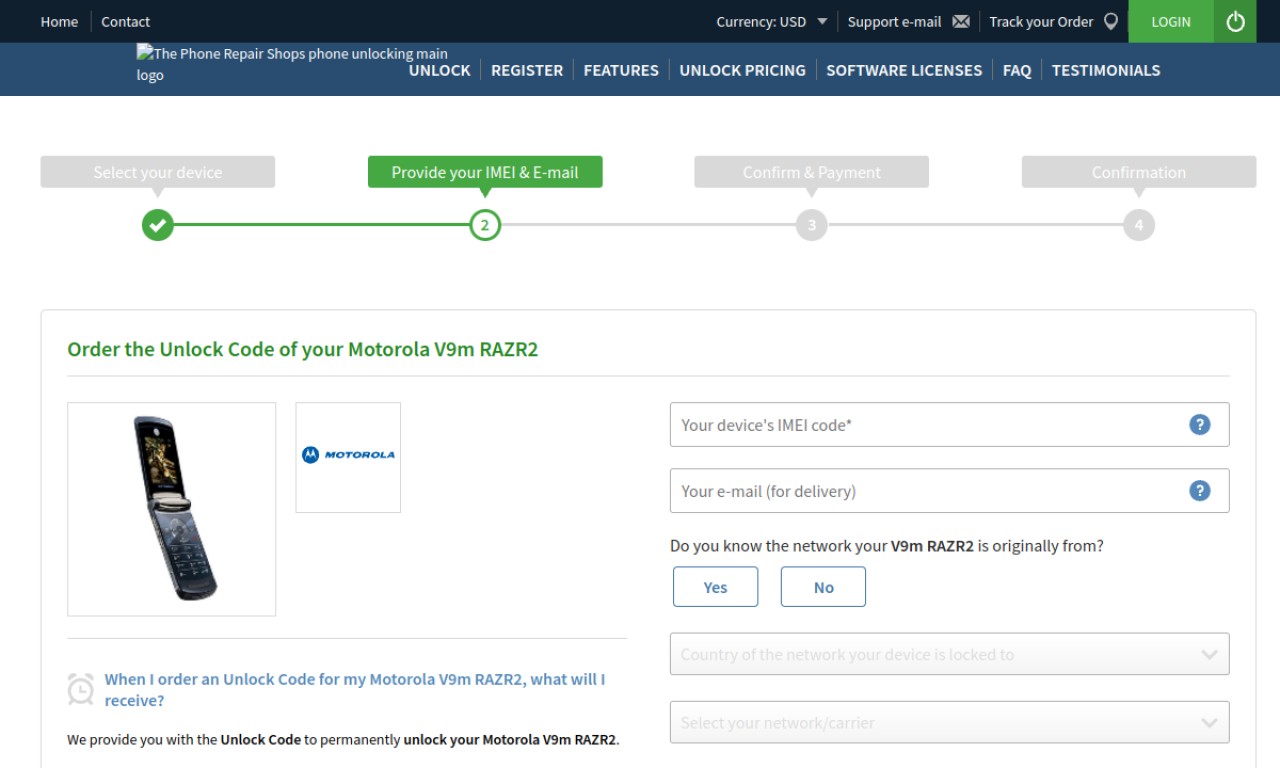Click The Phone Repair Shops main logo
Screen dimensions: 1280x768
[292, 64]
